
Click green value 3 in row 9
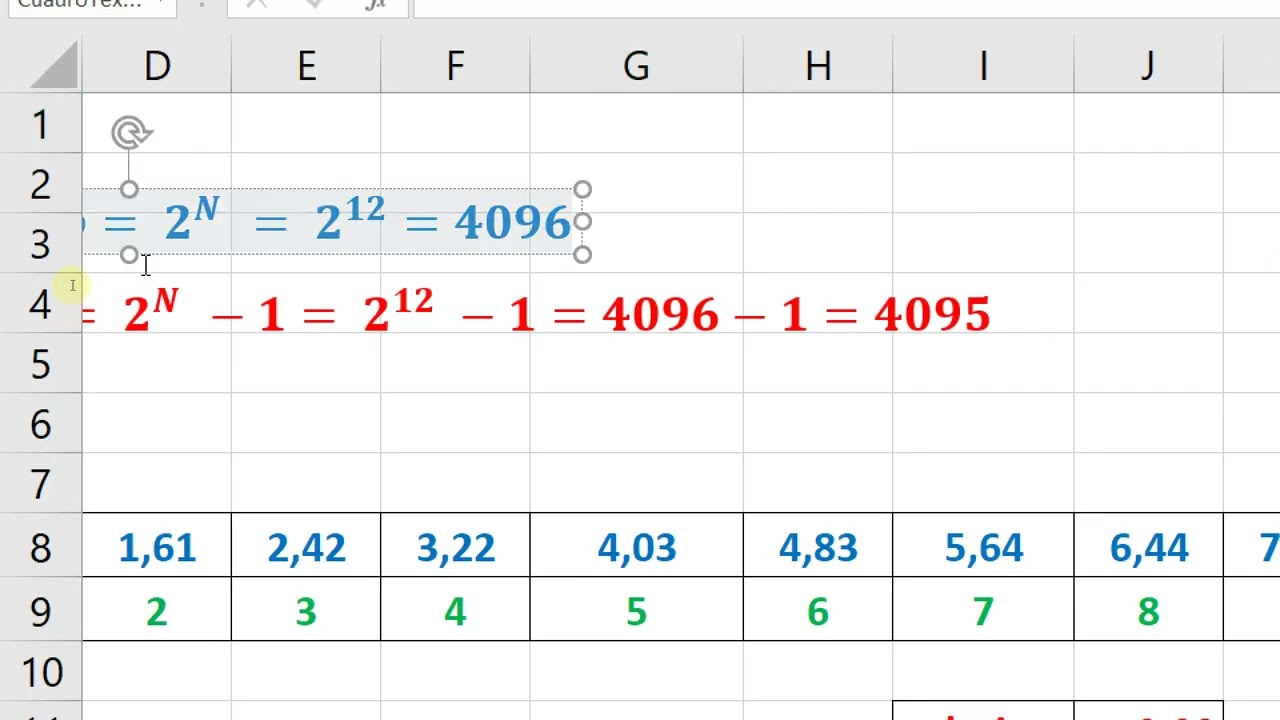(306, 611)
